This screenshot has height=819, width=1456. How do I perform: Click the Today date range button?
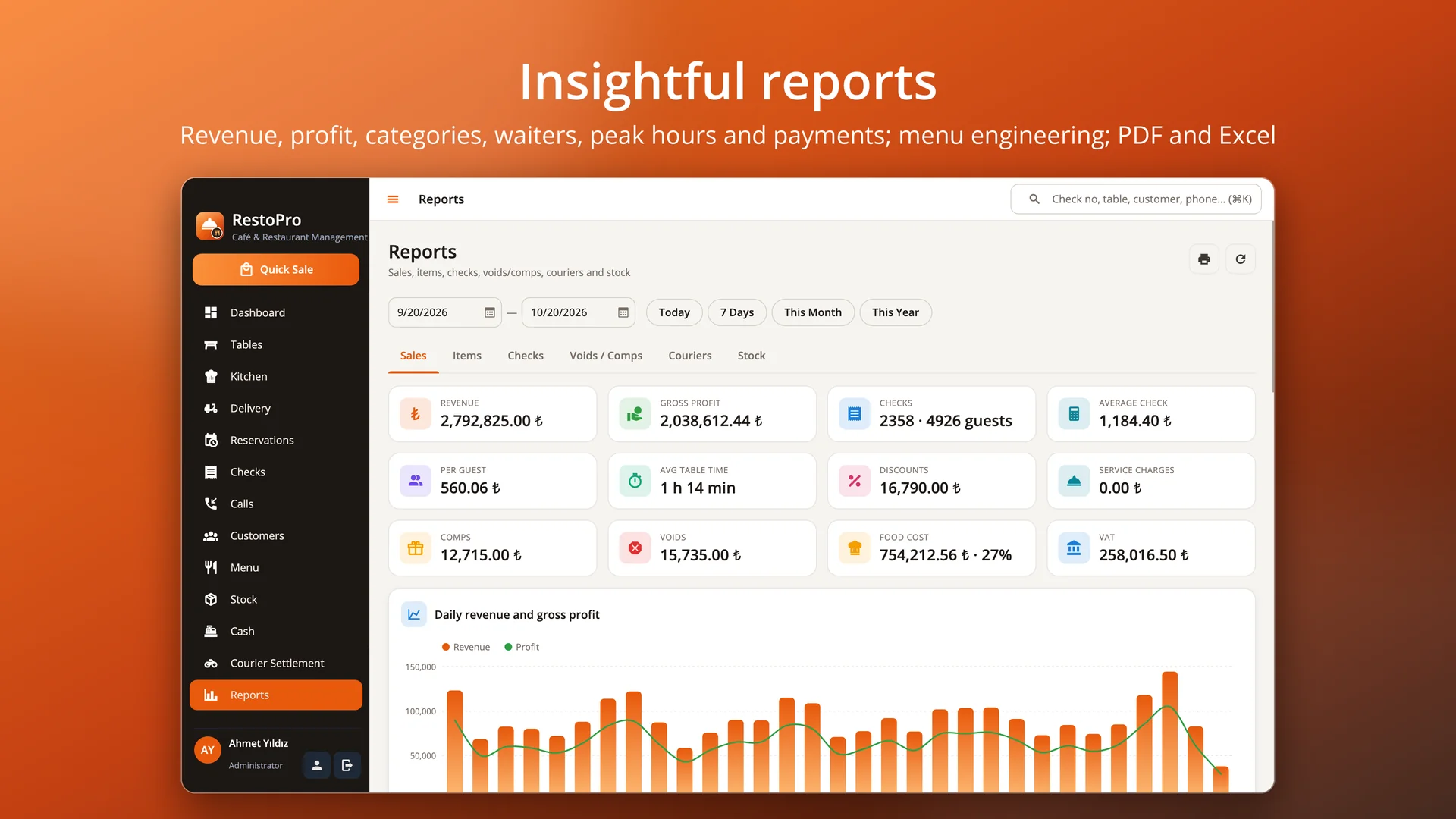point(674,312)
